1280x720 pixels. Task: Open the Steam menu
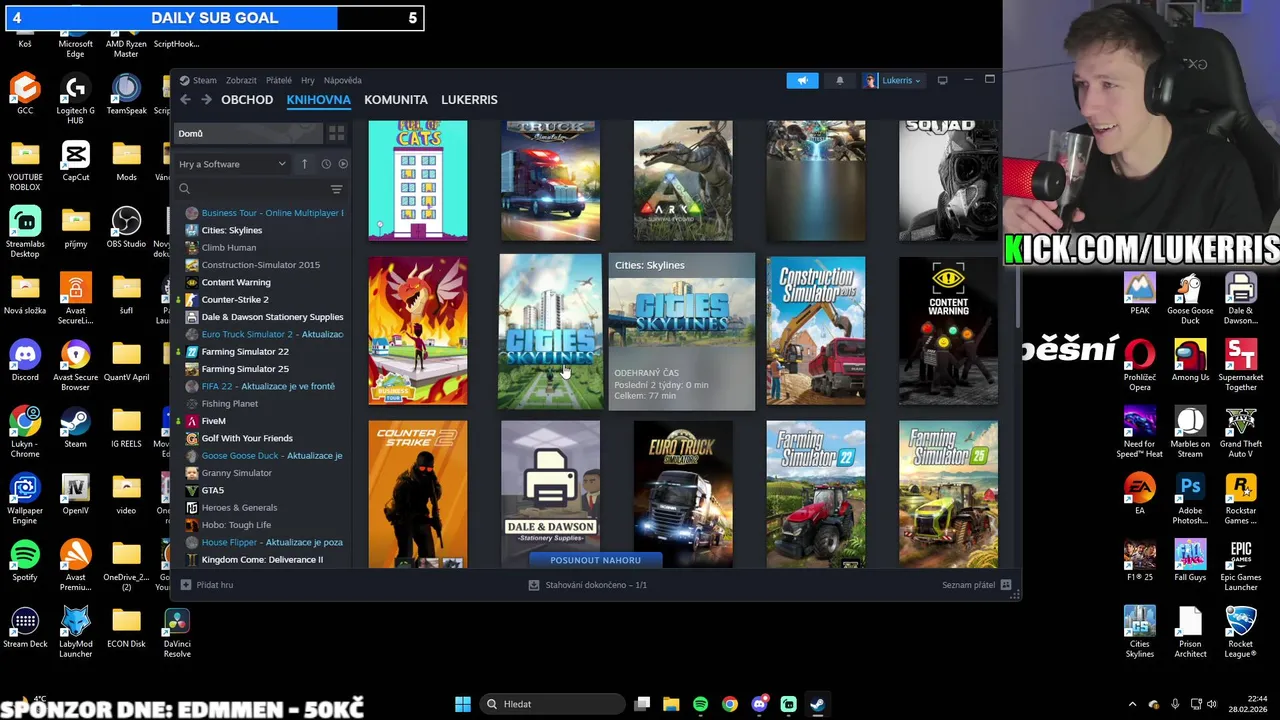click(198, 80)
